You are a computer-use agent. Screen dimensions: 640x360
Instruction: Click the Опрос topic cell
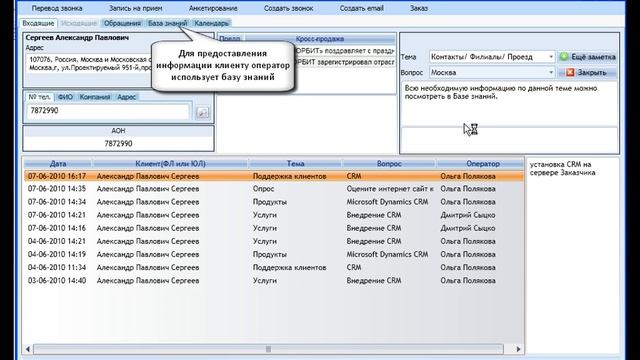[x=263, y=189]
